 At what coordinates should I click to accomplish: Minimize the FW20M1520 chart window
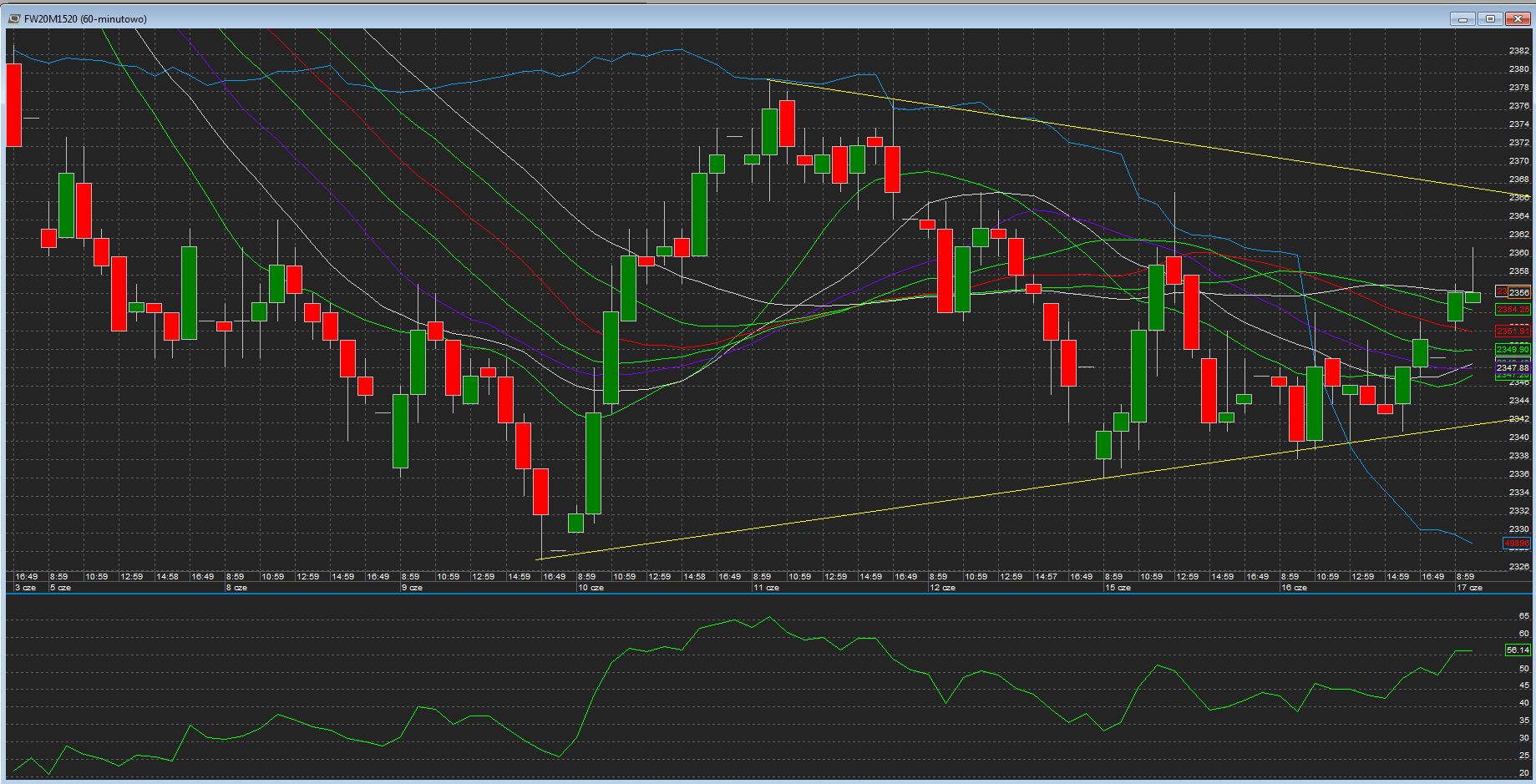pyautogui.click(x=1463, y=18)
